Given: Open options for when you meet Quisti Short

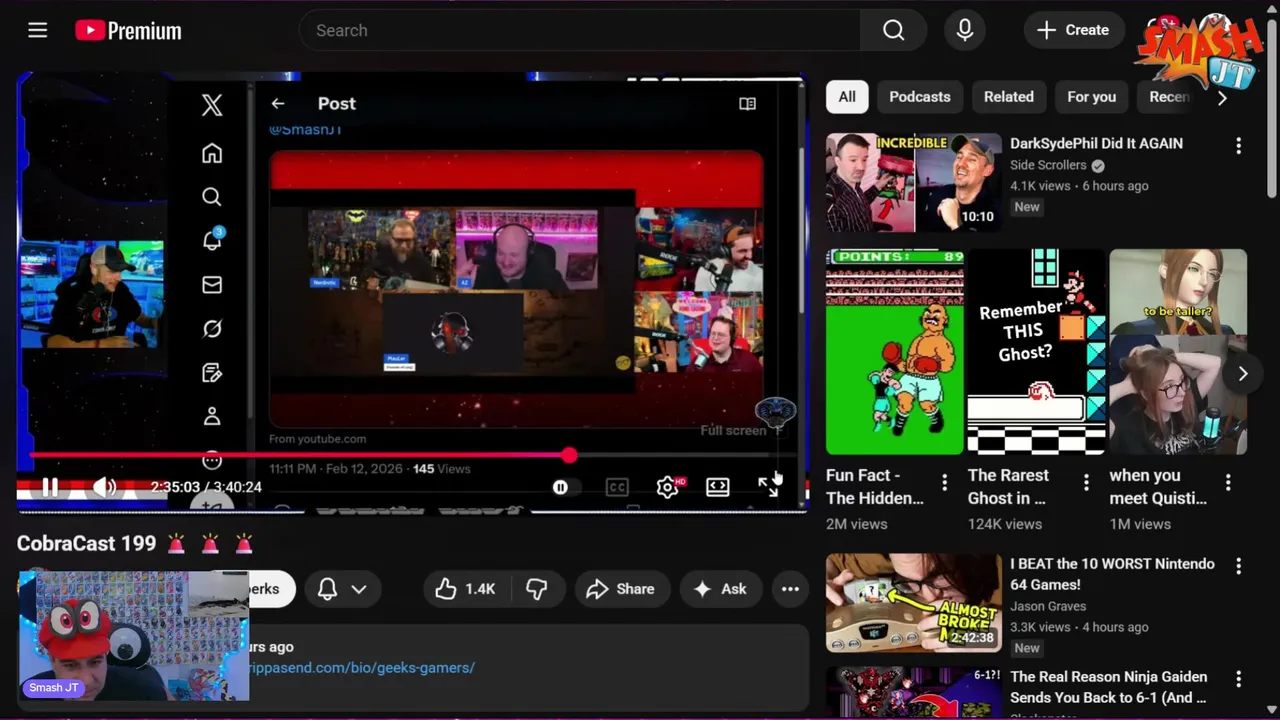Looking at the screenshot, I should (1228, 484).
